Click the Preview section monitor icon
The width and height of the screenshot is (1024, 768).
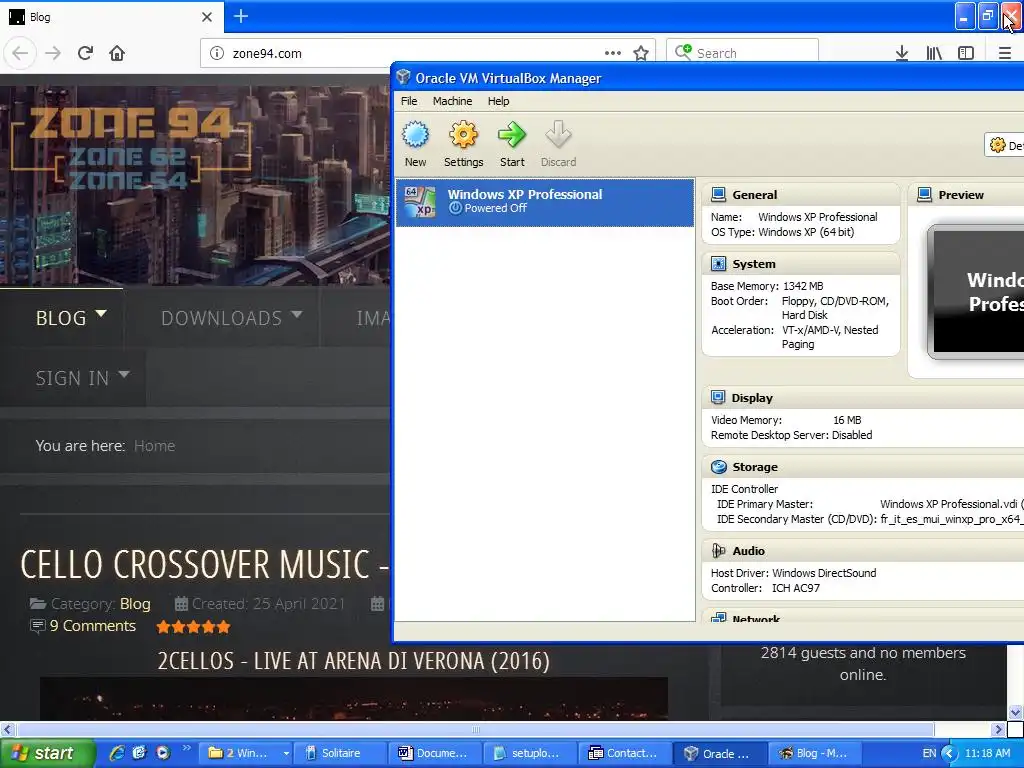point(924,195)
